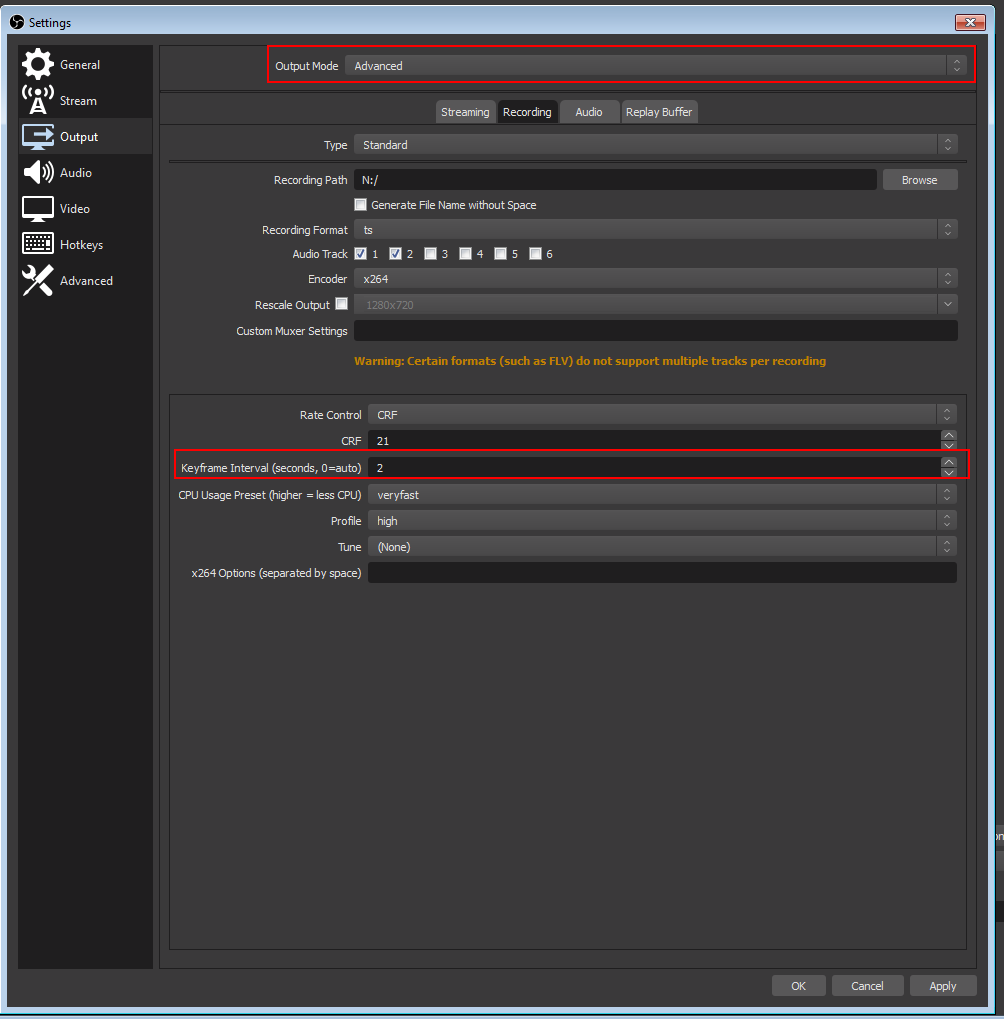Close the Settings window

tap(970, 22)
